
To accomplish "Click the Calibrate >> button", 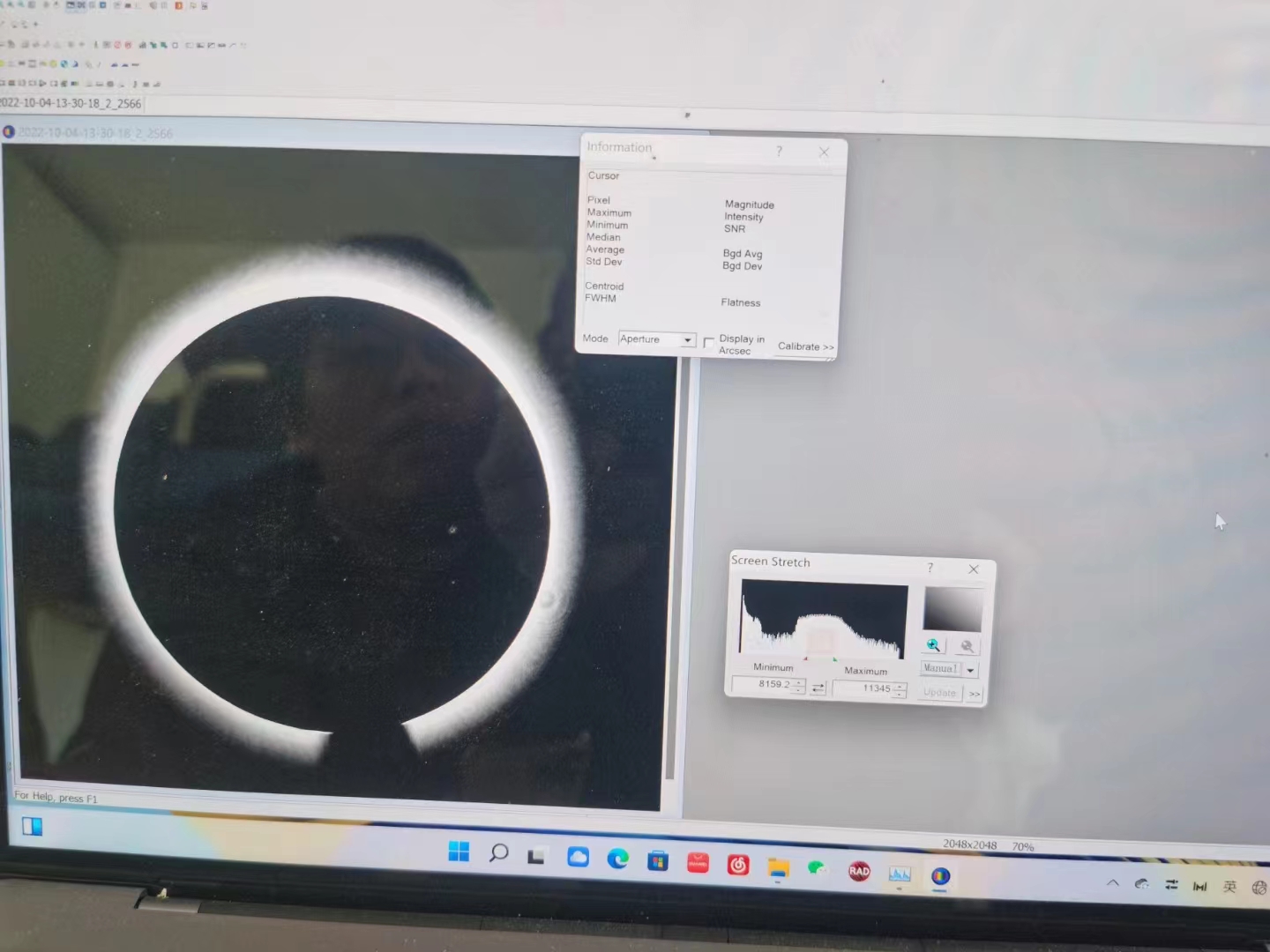I will [x=805, y=346].
